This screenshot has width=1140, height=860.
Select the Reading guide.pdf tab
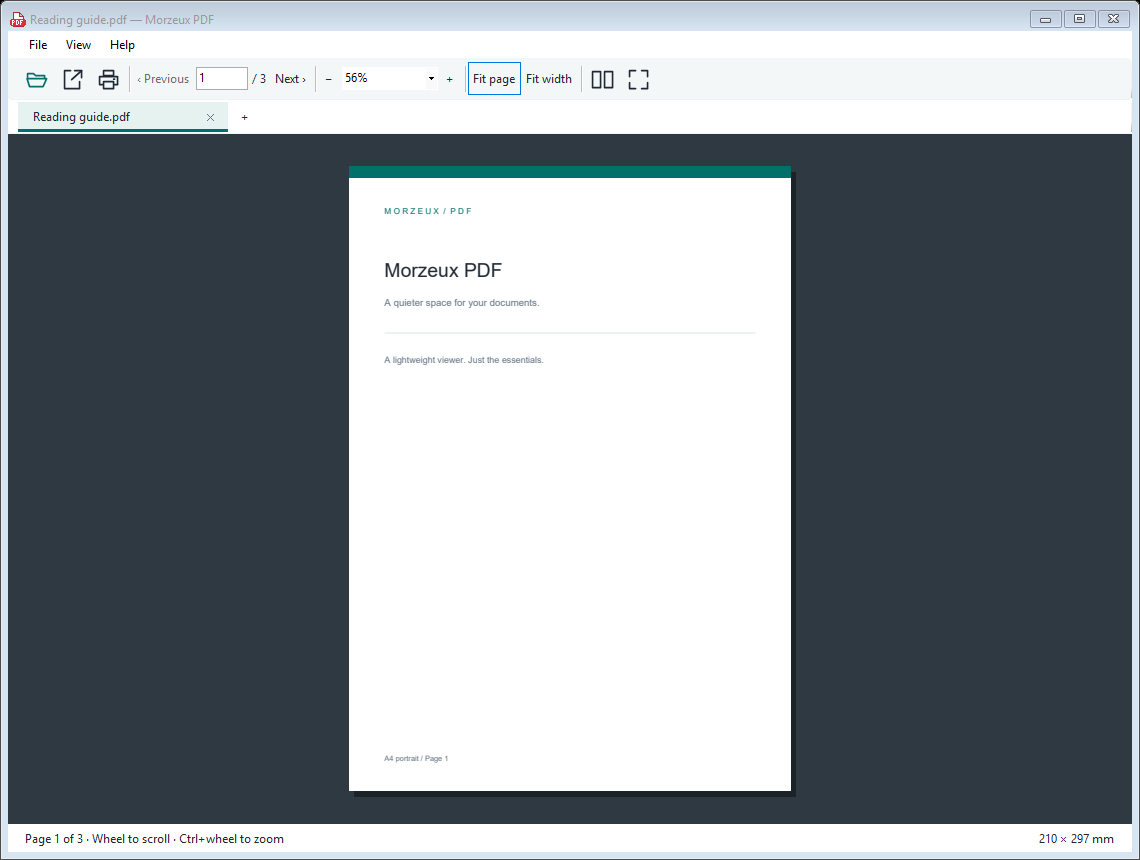[123, 117]
